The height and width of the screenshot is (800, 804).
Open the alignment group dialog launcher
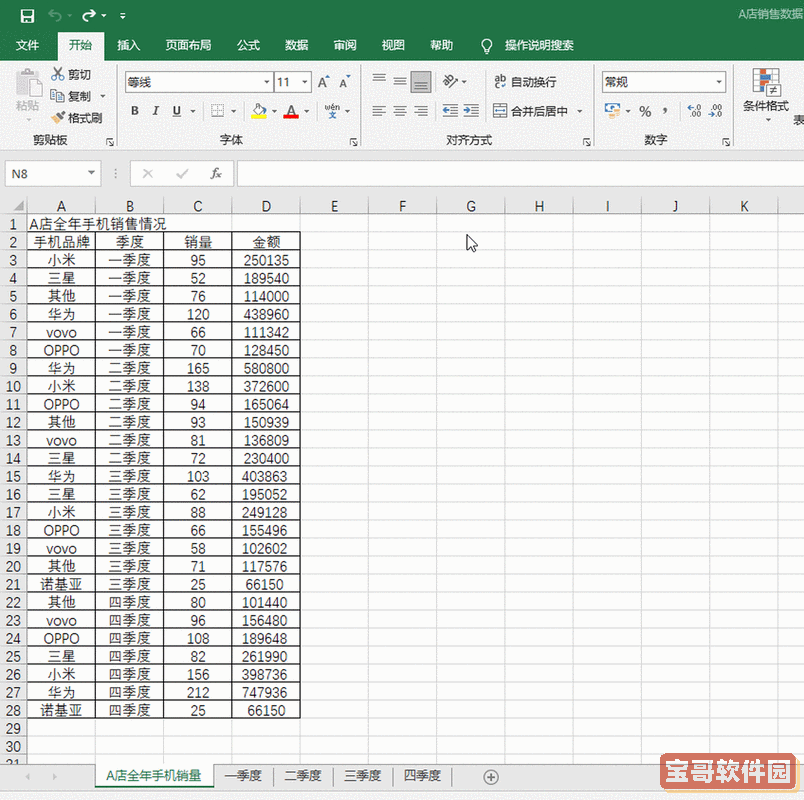click(x=587, y=142)
